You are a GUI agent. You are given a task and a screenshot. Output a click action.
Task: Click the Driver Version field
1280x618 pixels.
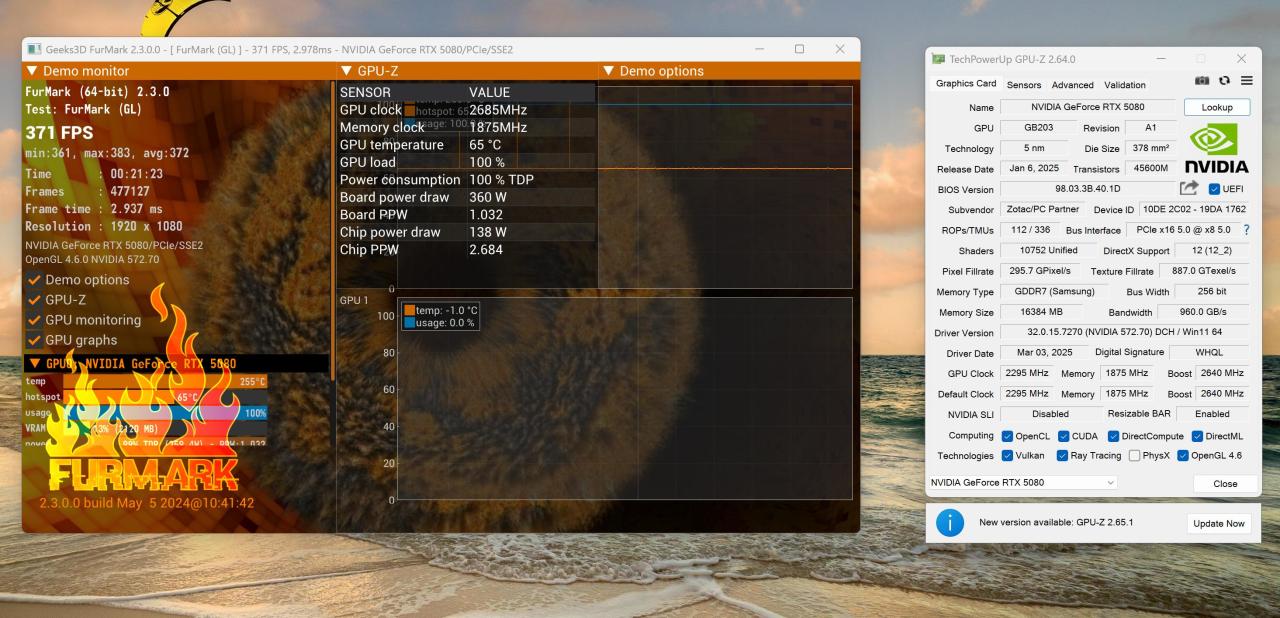(1125, 332)
